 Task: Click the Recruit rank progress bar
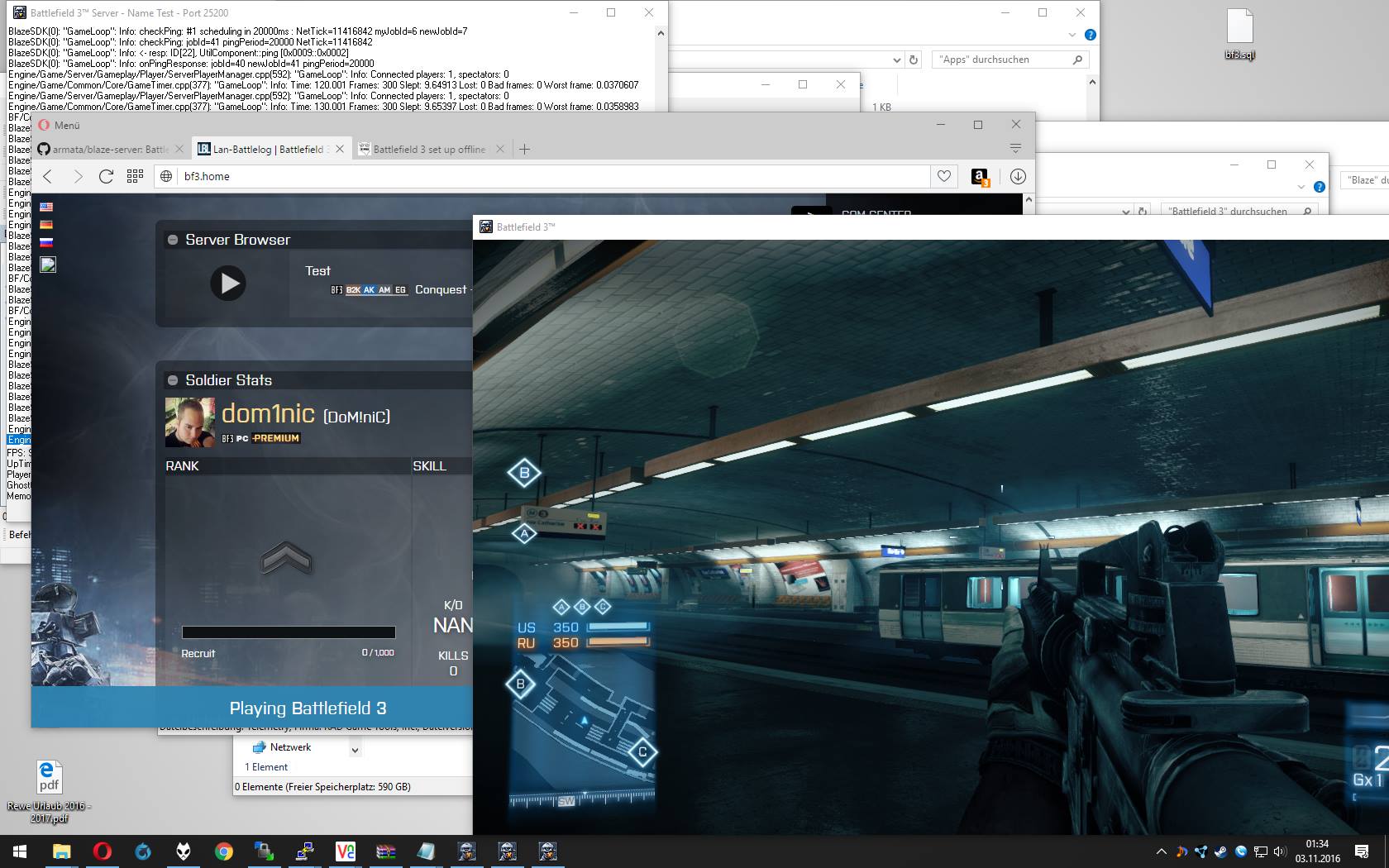[x=289, y=632]
